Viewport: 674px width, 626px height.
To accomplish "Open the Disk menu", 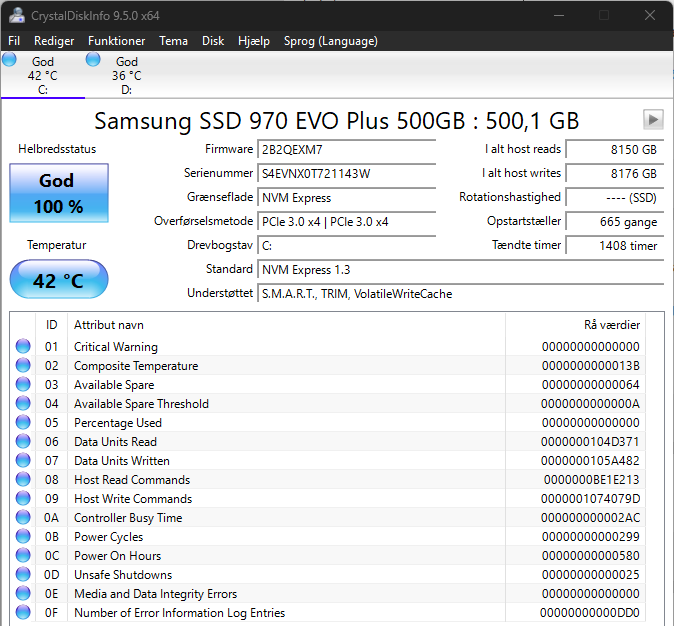I will (213, 41).
